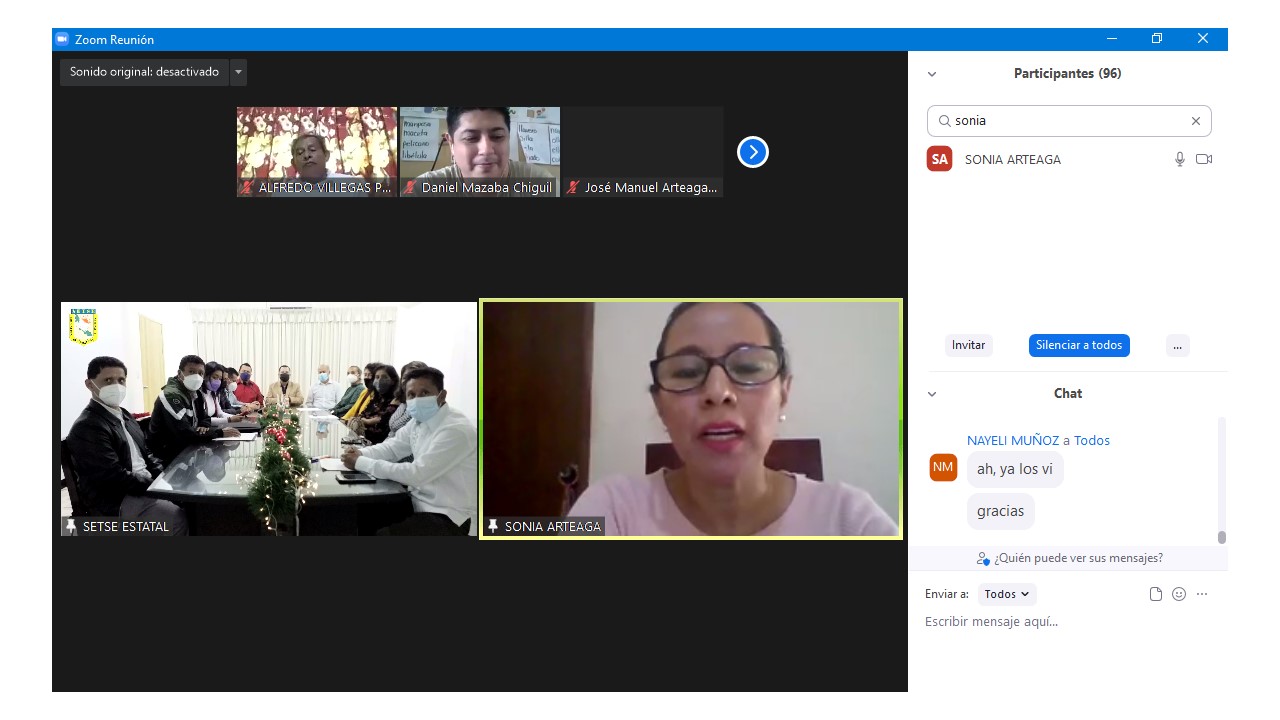Click the SA avatar in the participant list

point(939,159)
